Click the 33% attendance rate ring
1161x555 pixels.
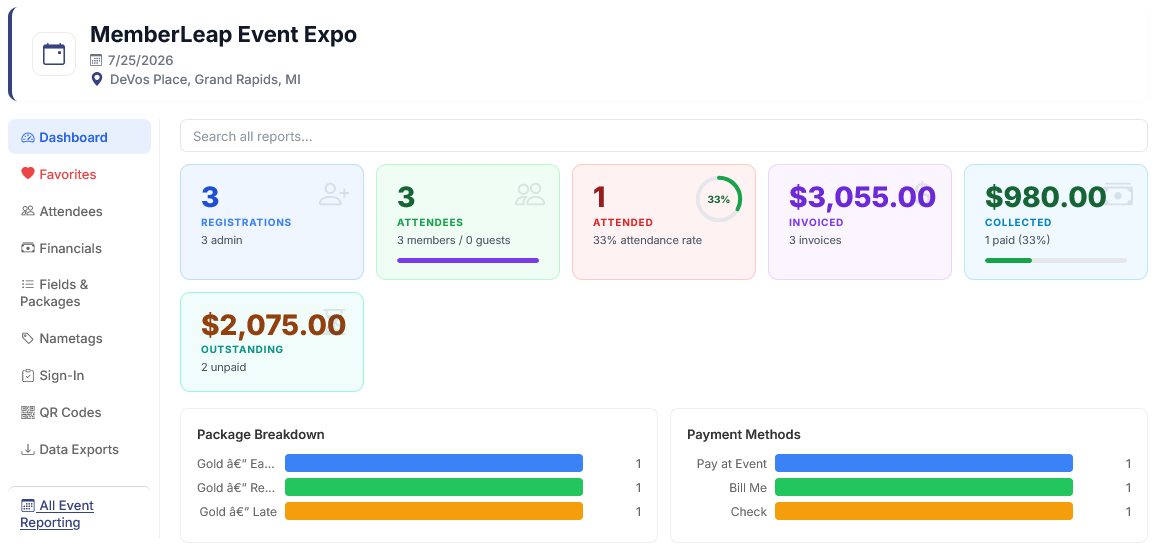click(718, 199)
